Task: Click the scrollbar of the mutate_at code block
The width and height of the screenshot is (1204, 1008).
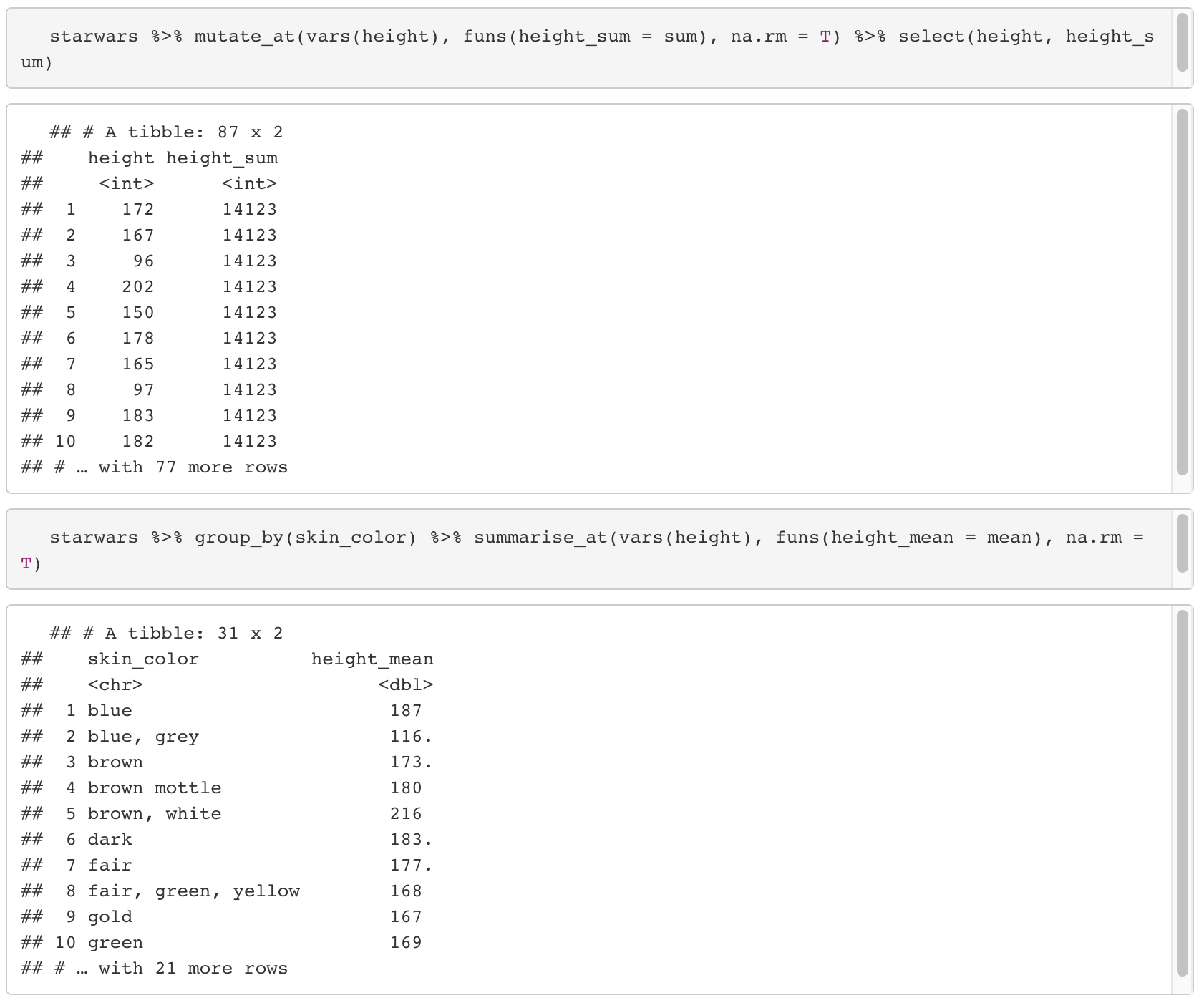Action: (1182, 42)
